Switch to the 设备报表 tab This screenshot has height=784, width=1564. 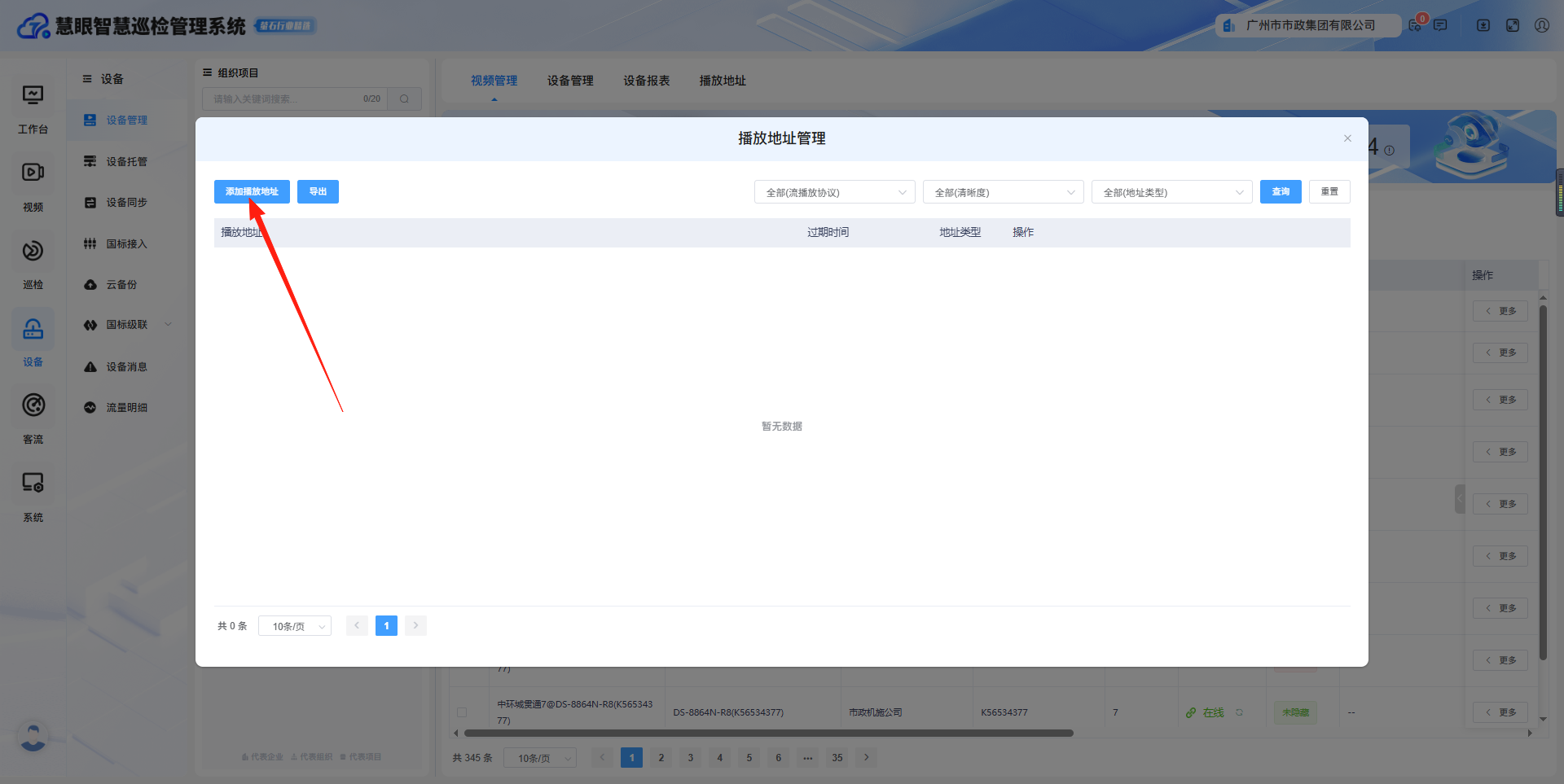pyautogui.click(x=646, y=81)
